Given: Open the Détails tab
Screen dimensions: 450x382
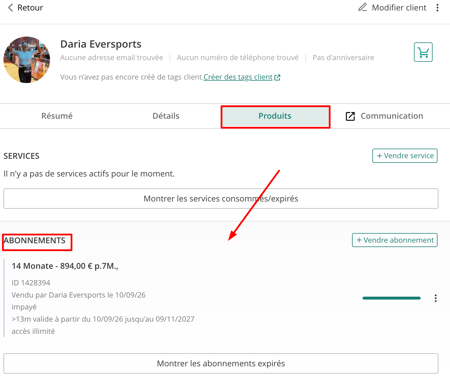Looking at the screenshot, I should pyautogui.click(x=166, y=116).
